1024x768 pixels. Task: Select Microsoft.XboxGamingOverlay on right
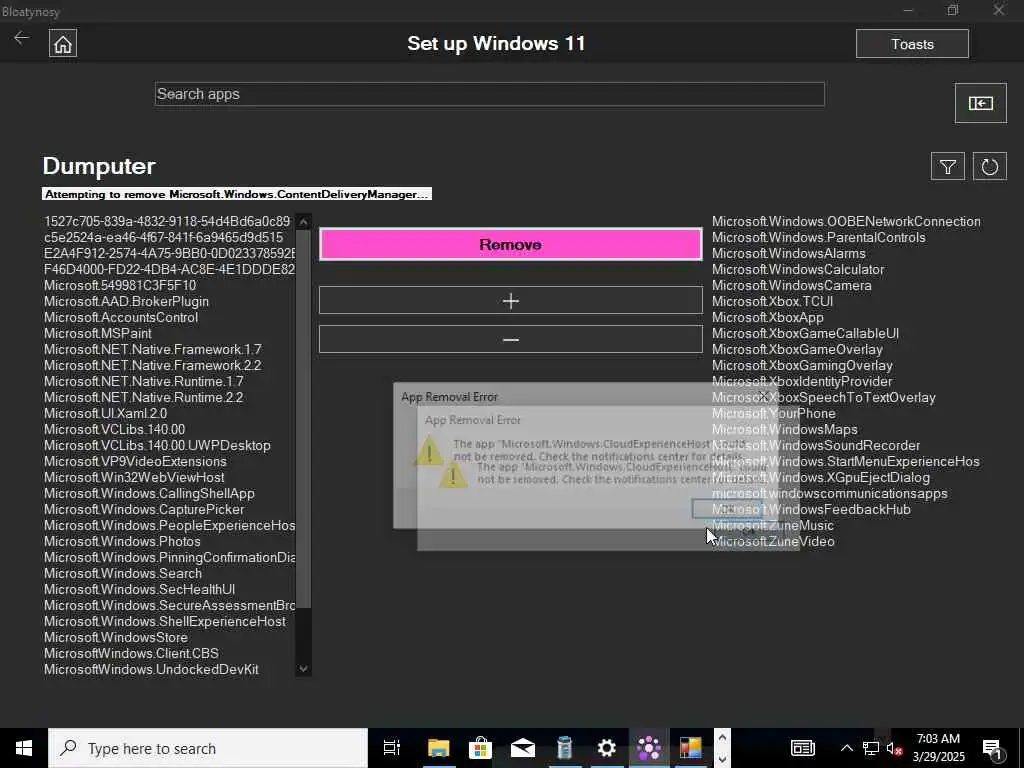pyautogui.click(x=803, y=365)
